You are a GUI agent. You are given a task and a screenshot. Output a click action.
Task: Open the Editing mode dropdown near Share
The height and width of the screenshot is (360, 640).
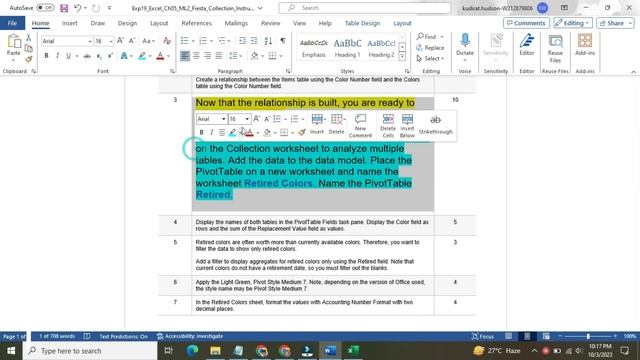coord(573,23)
